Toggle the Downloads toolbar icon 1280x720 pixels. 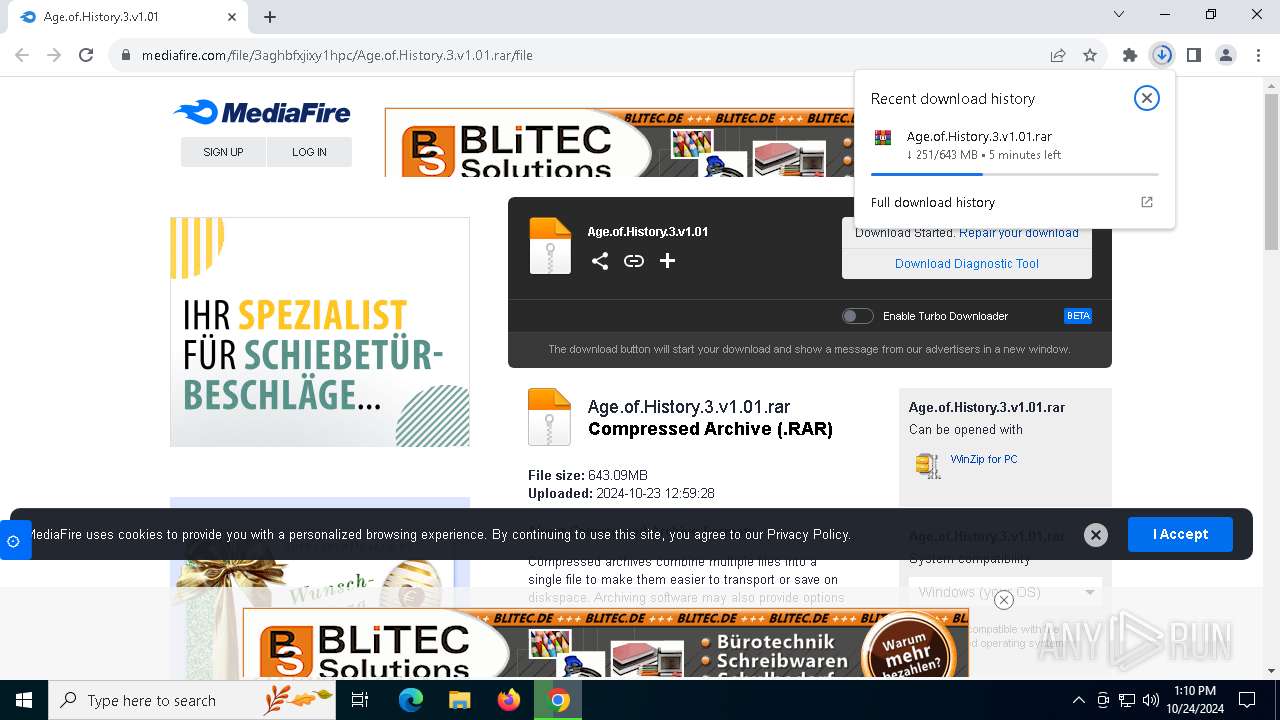pyautogui.click(x=1162, y=55)
